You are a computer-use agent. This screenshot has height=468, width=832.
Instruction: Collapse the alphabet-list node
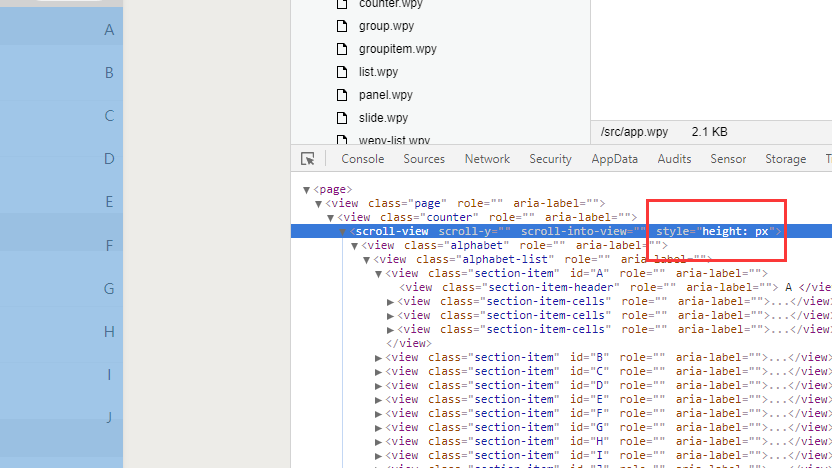366,260
